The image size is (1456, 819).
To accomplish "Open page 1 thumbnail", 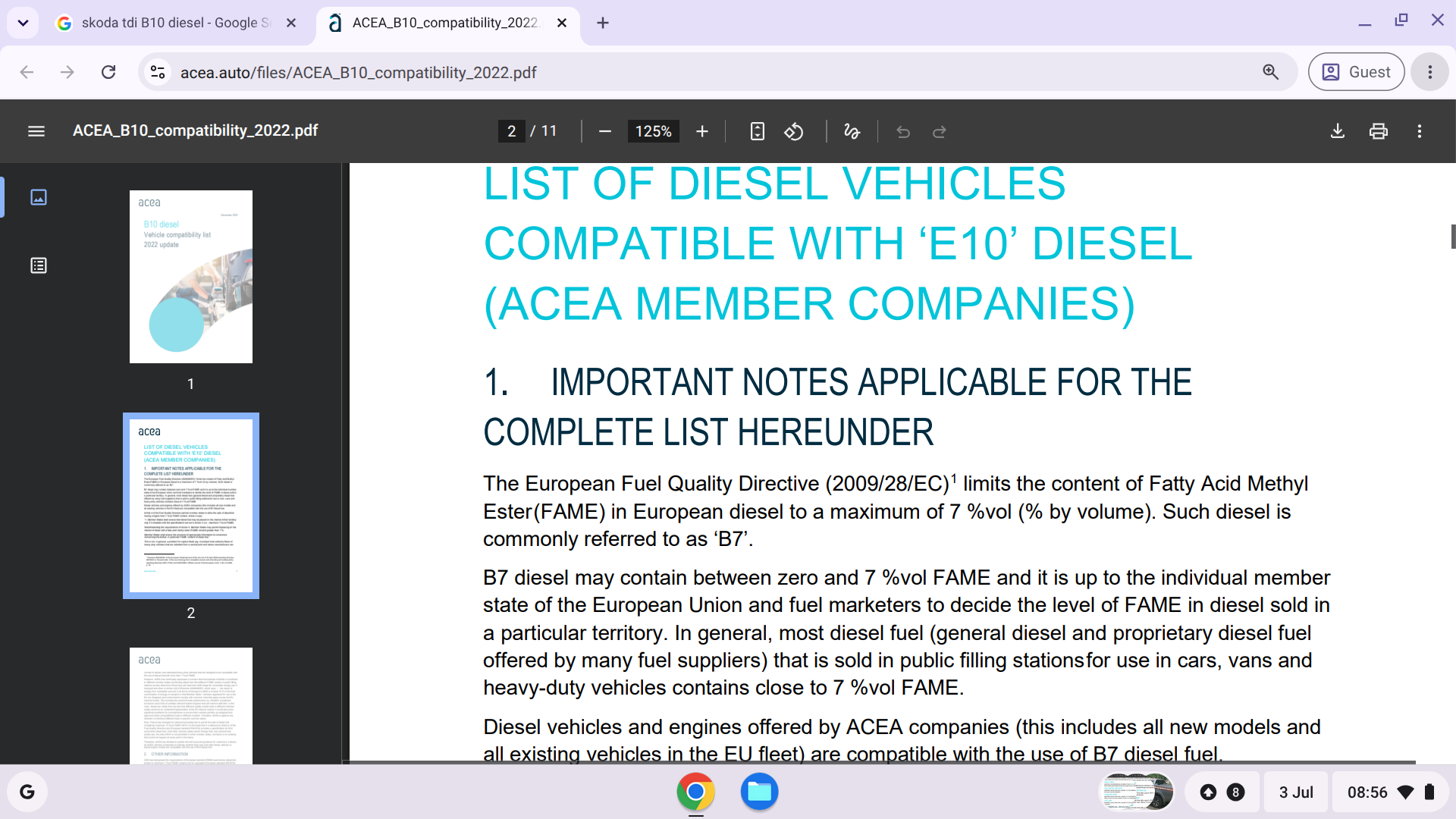I will point(191,277).
